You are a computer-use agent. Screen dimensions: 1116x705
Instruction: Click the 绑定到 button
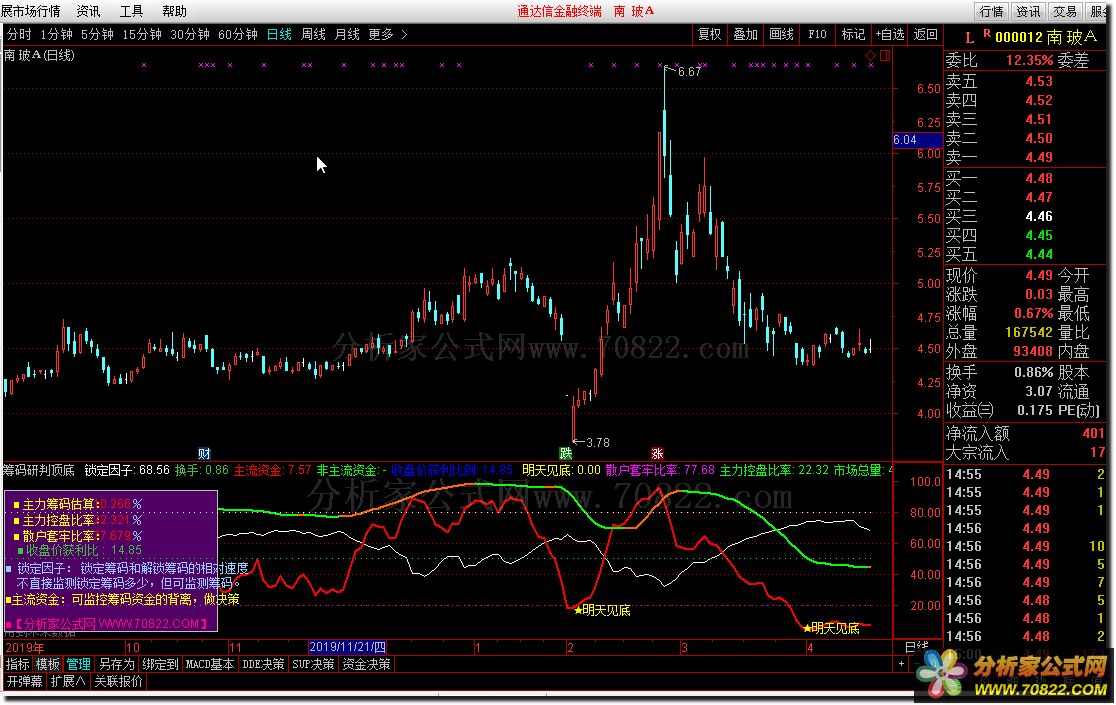[x=161, y=664]
